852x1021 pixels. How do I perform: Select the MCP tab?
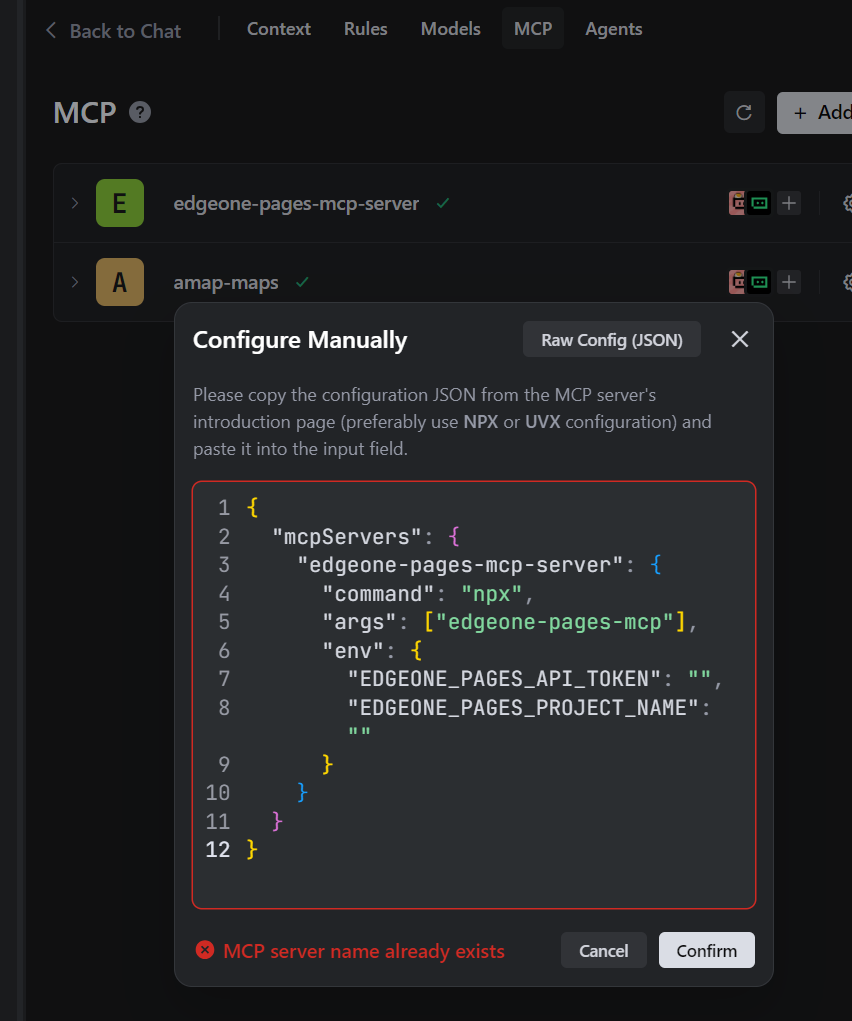tap(533, 29)
